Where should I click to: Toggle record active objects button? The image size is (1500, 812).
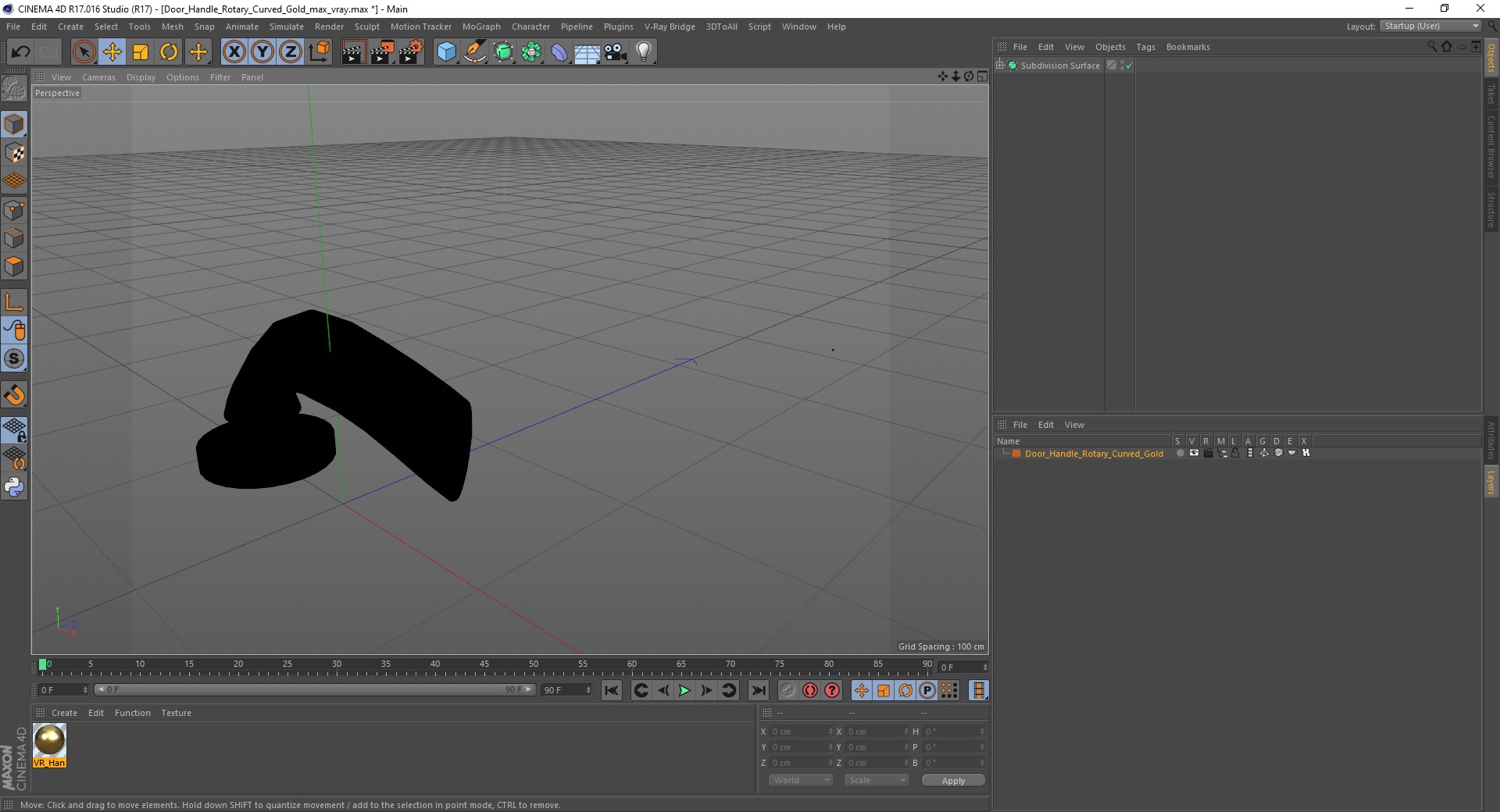[787, 690]
